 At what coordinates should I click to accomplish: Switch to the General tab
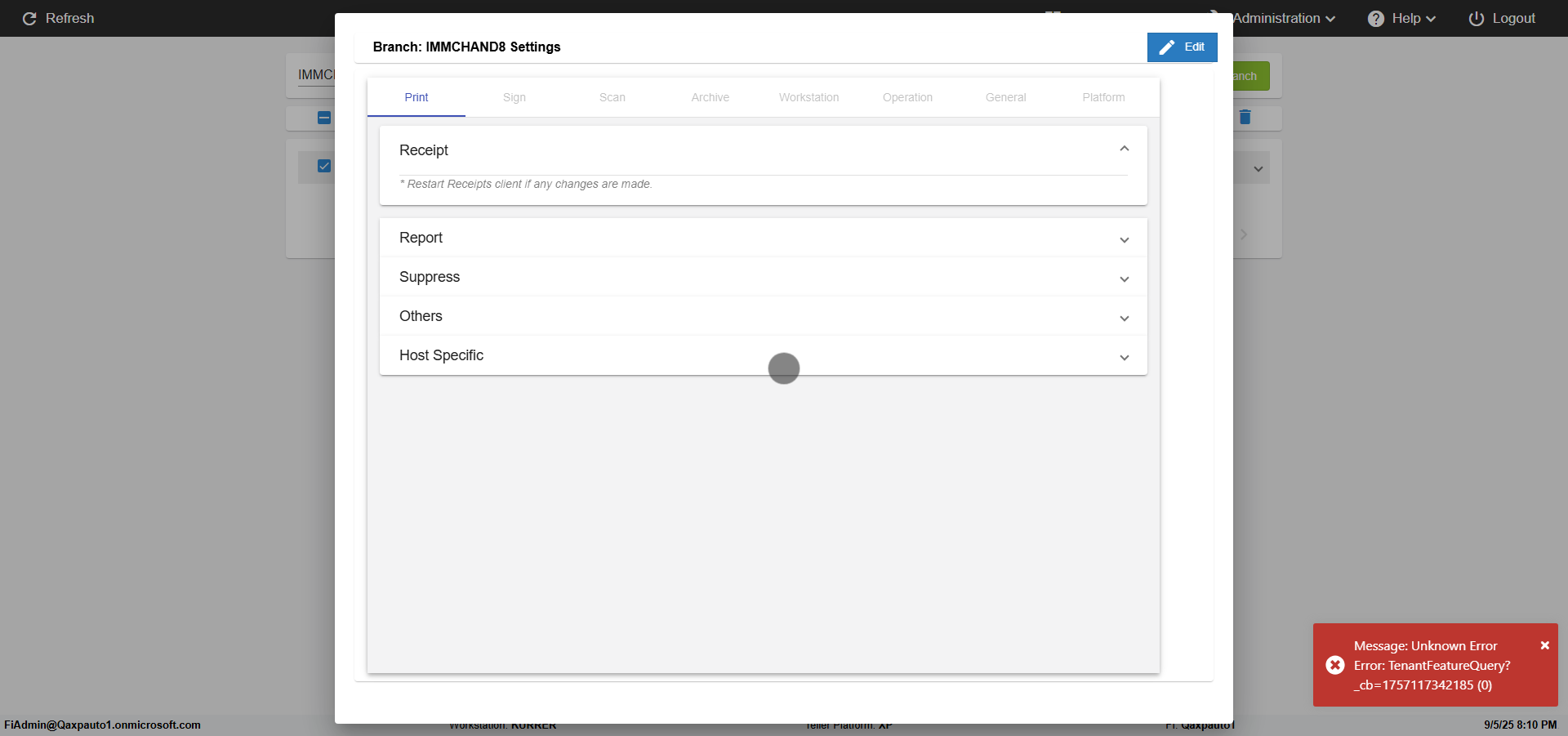1005,97
